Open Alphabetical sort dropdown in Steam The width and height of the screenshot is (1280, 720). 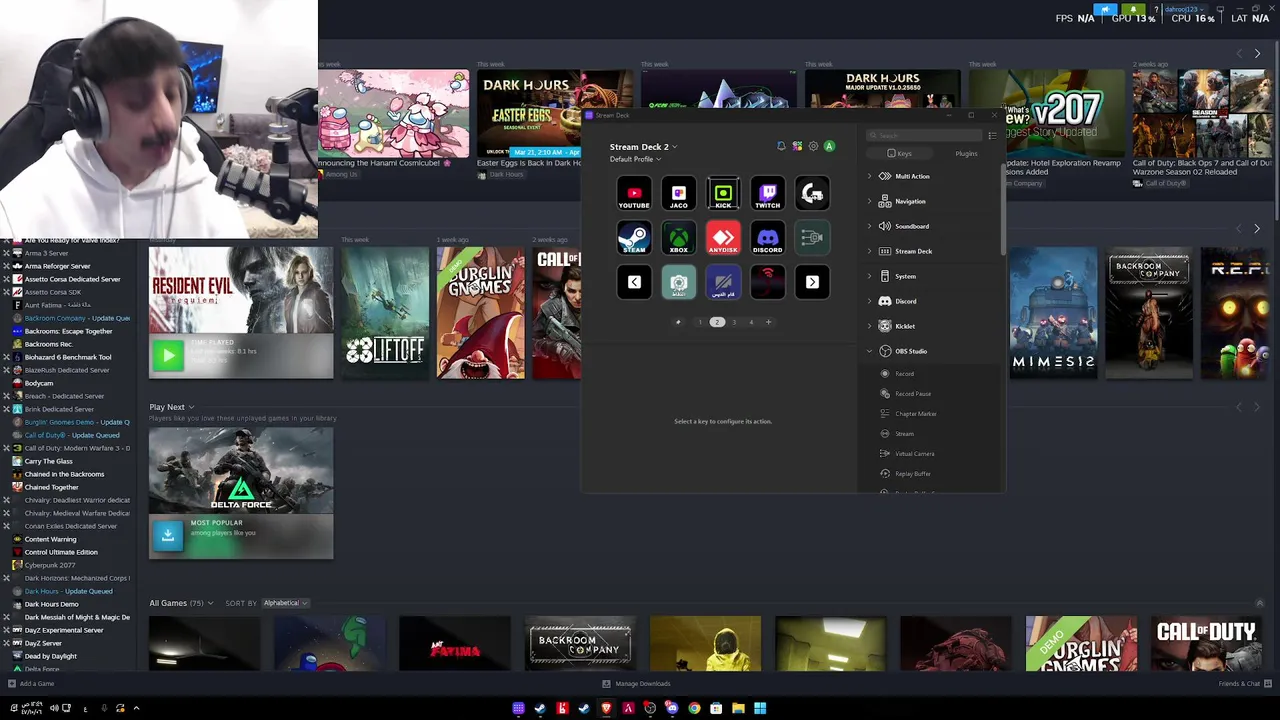(285, 603)
